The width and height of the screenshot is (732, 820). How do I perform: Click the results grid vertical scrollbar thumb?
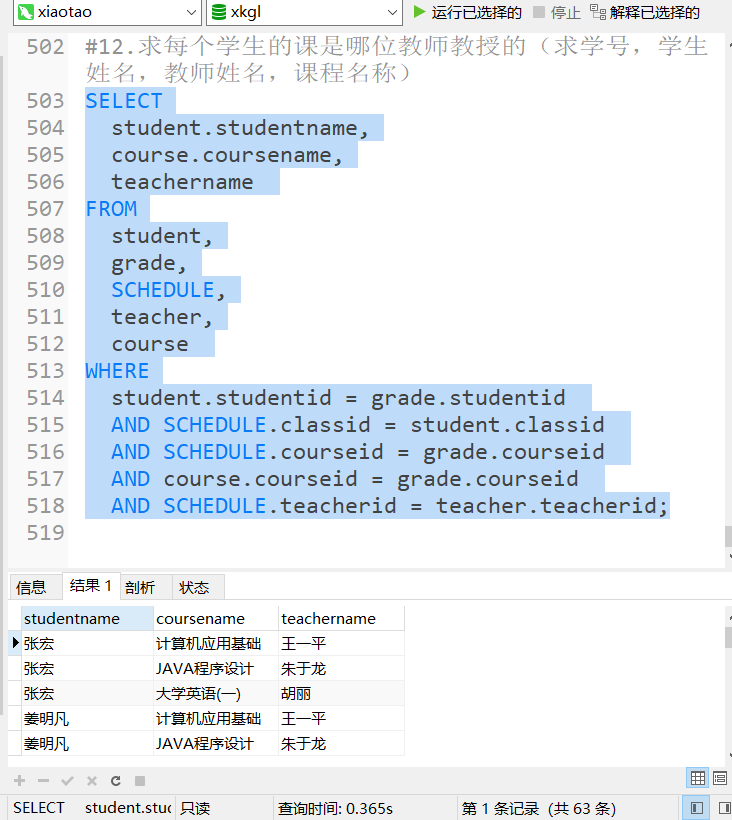pyautogui.click(x=728, y=637)
